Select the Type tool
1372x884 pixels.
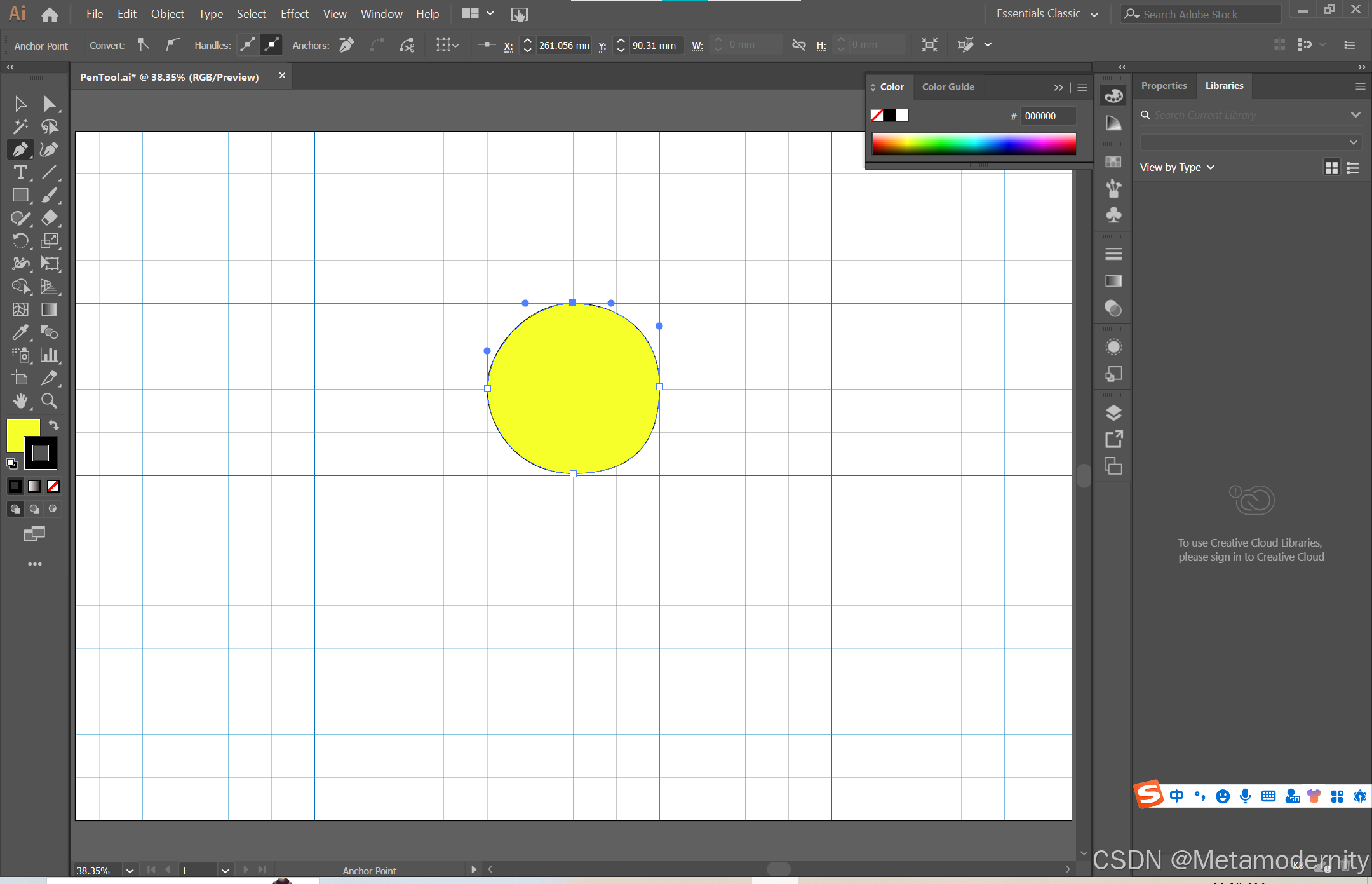click(20, 172)
